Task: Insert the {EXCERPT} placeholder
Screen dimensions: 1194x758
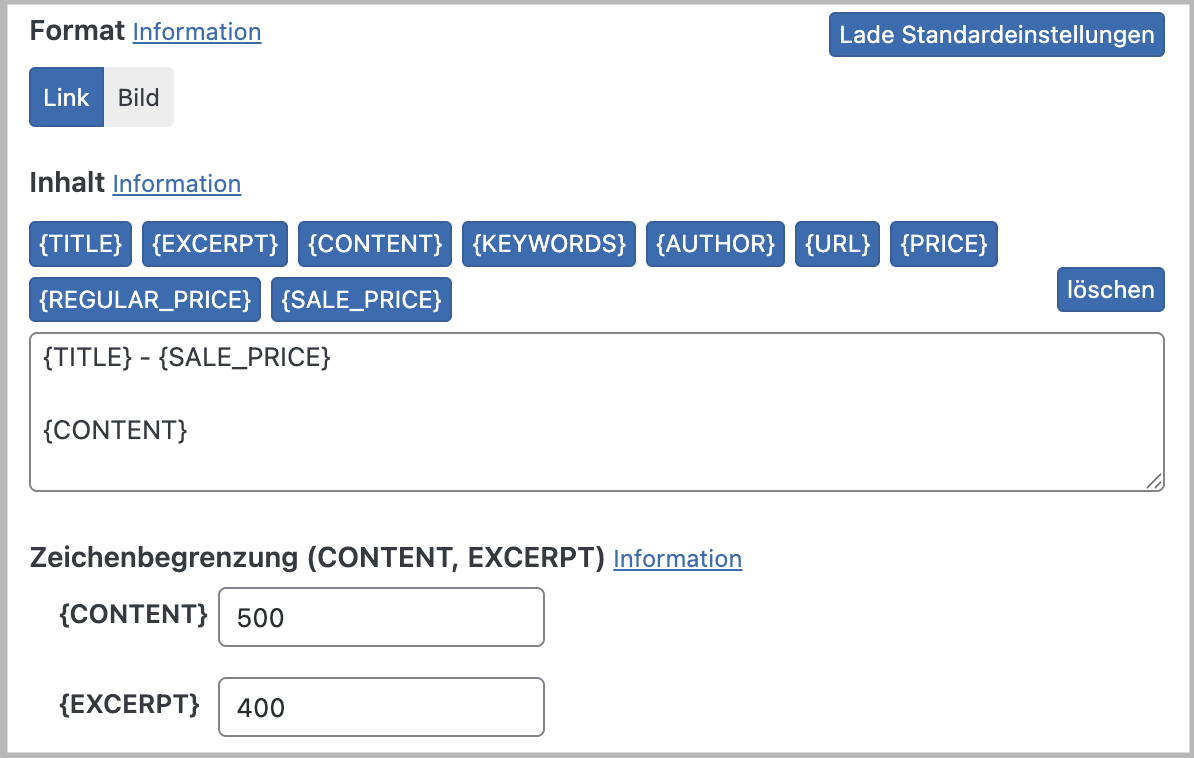Action: point(214,243)
